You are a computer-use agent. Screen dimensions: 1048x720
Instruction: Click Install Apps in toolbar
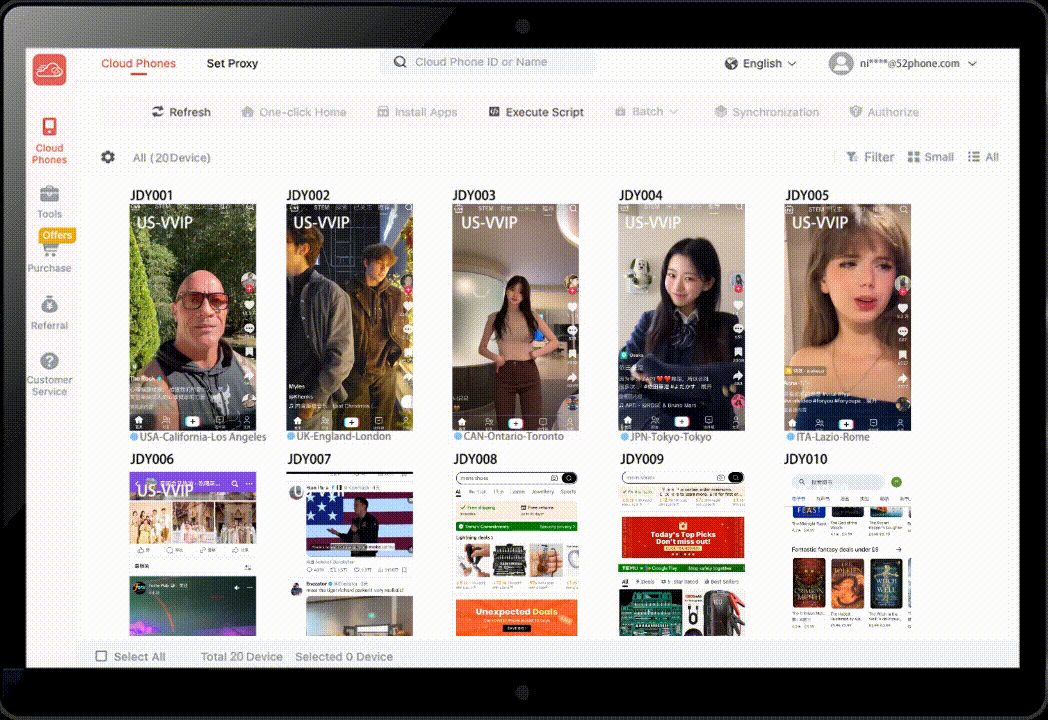click(x=417, y=112)
